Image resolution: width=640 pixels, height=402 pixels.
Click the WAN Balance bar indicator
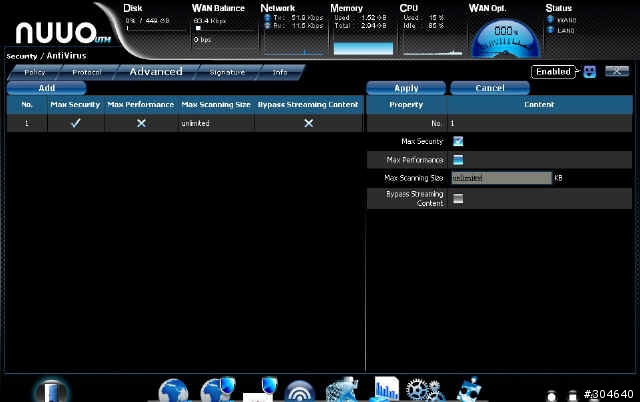[x=198, y=29]
